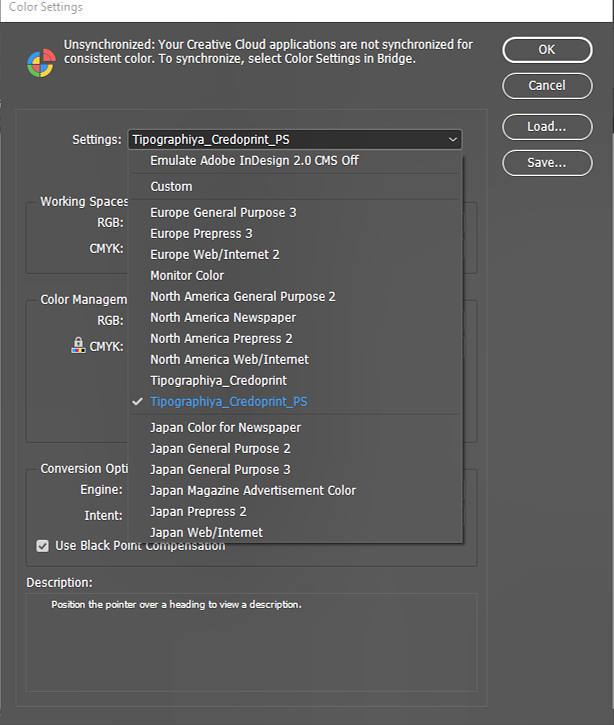The width and height of the screenshot is (614, 725).
Task: Click the Intent label
Action: tap(104, 516)
